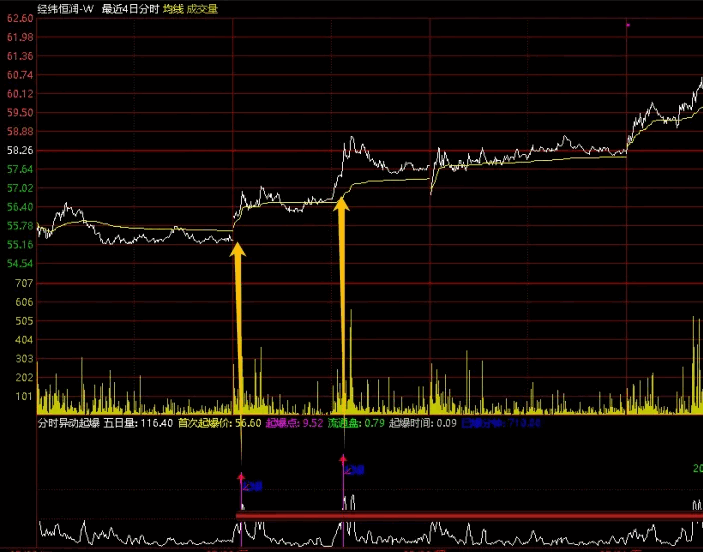Click the second, taller red signal marker

(x=343, y=459)
